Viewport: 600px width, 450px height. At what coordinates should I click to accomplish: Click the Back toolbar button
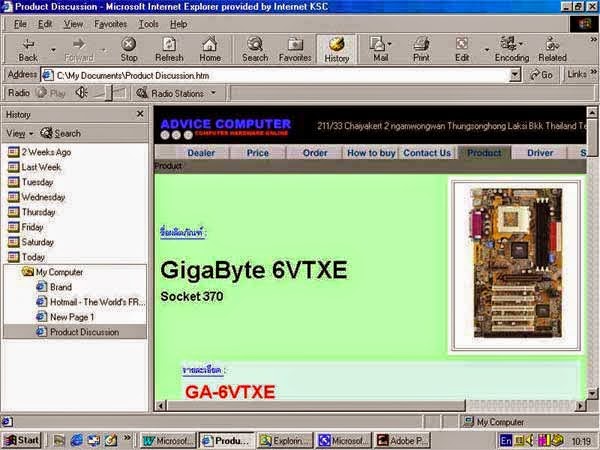(28, 50)
